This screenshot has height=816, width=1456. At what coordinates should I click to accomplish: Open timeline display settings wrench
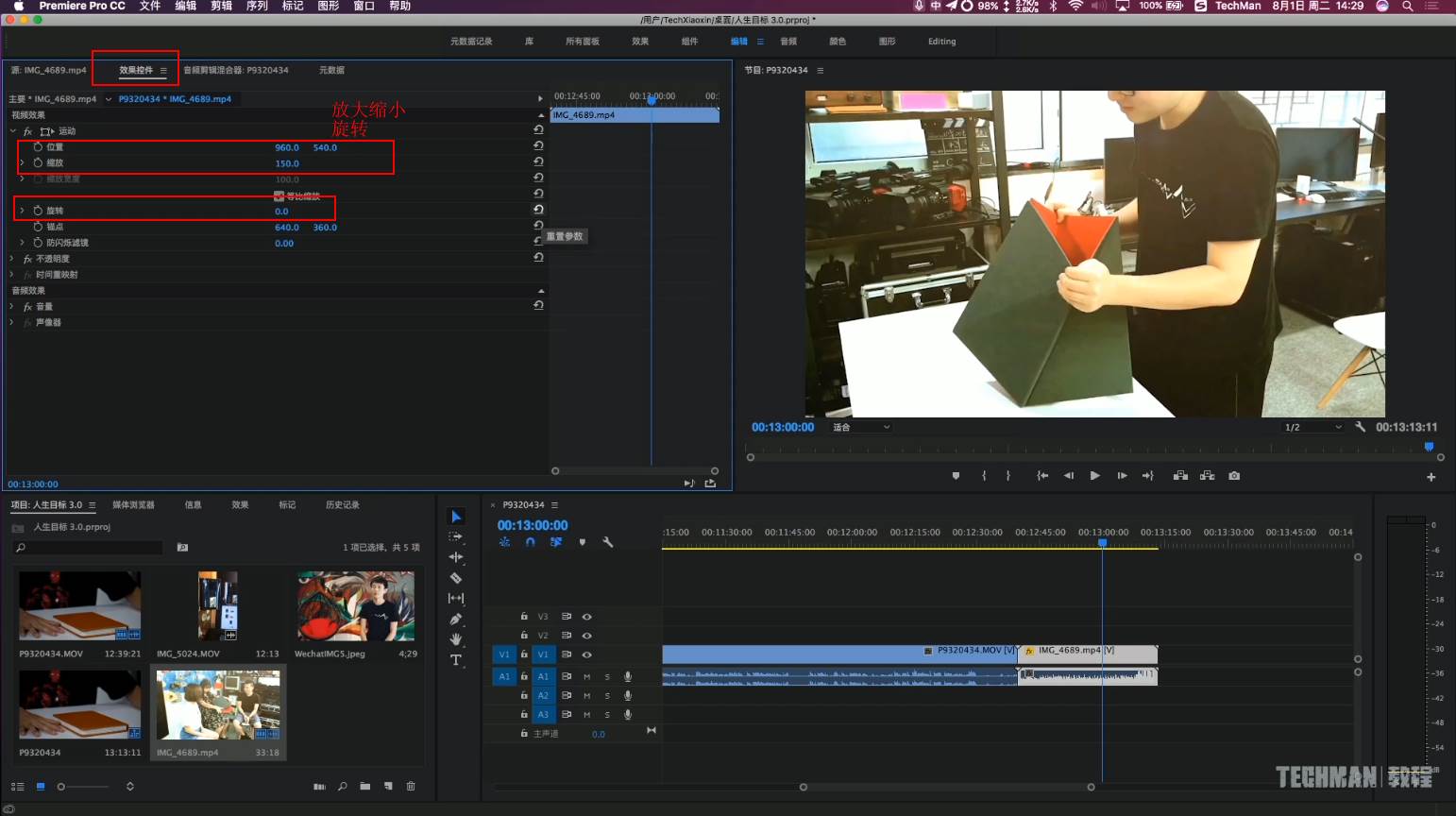point(608,542)
